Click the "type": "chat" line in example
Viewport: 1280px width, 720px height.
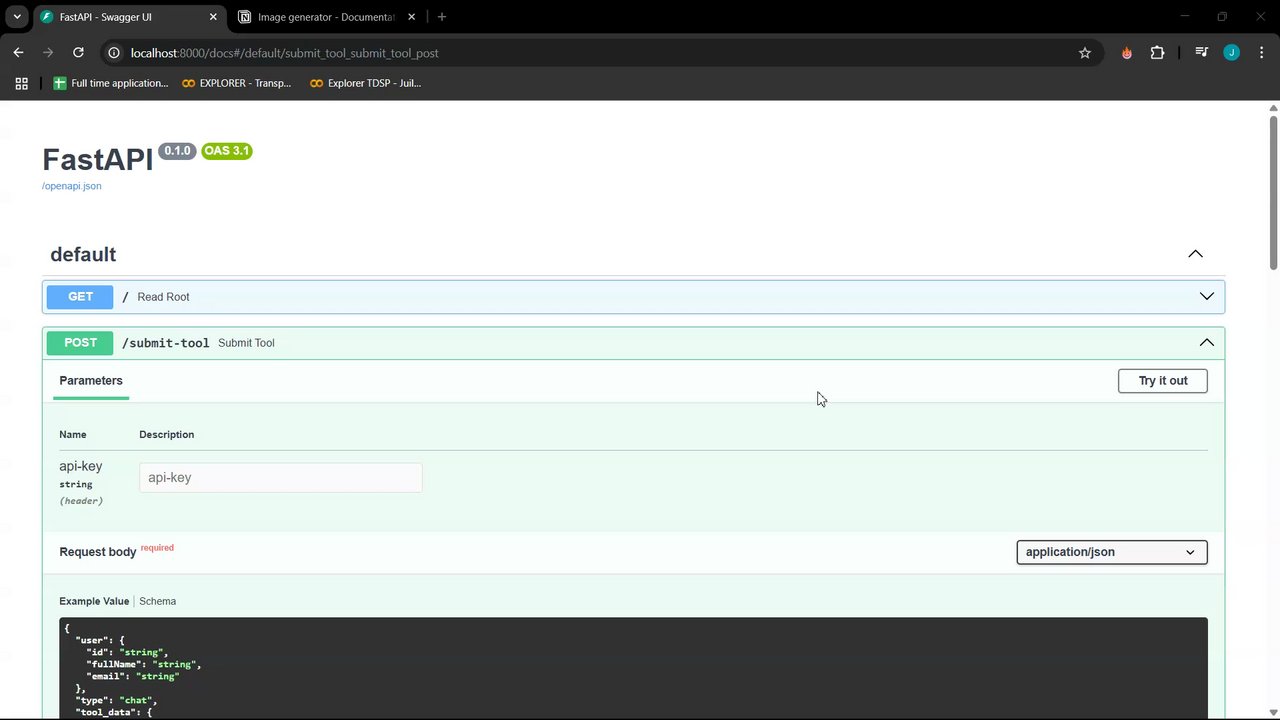(116, 700)
